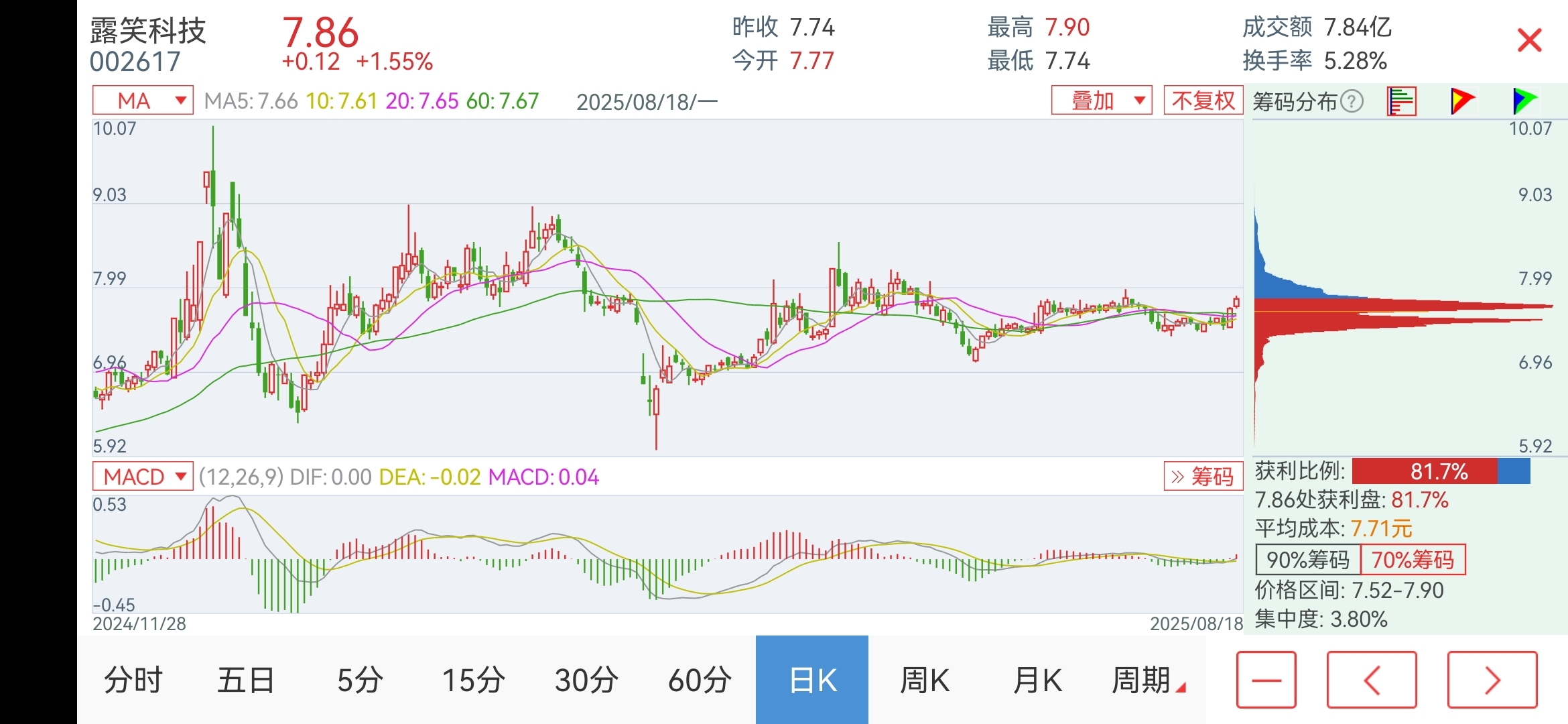The width and height of the screenshot is (1568, 724).
Task: Select the 60分 chart interval
Action: [700, 680]
